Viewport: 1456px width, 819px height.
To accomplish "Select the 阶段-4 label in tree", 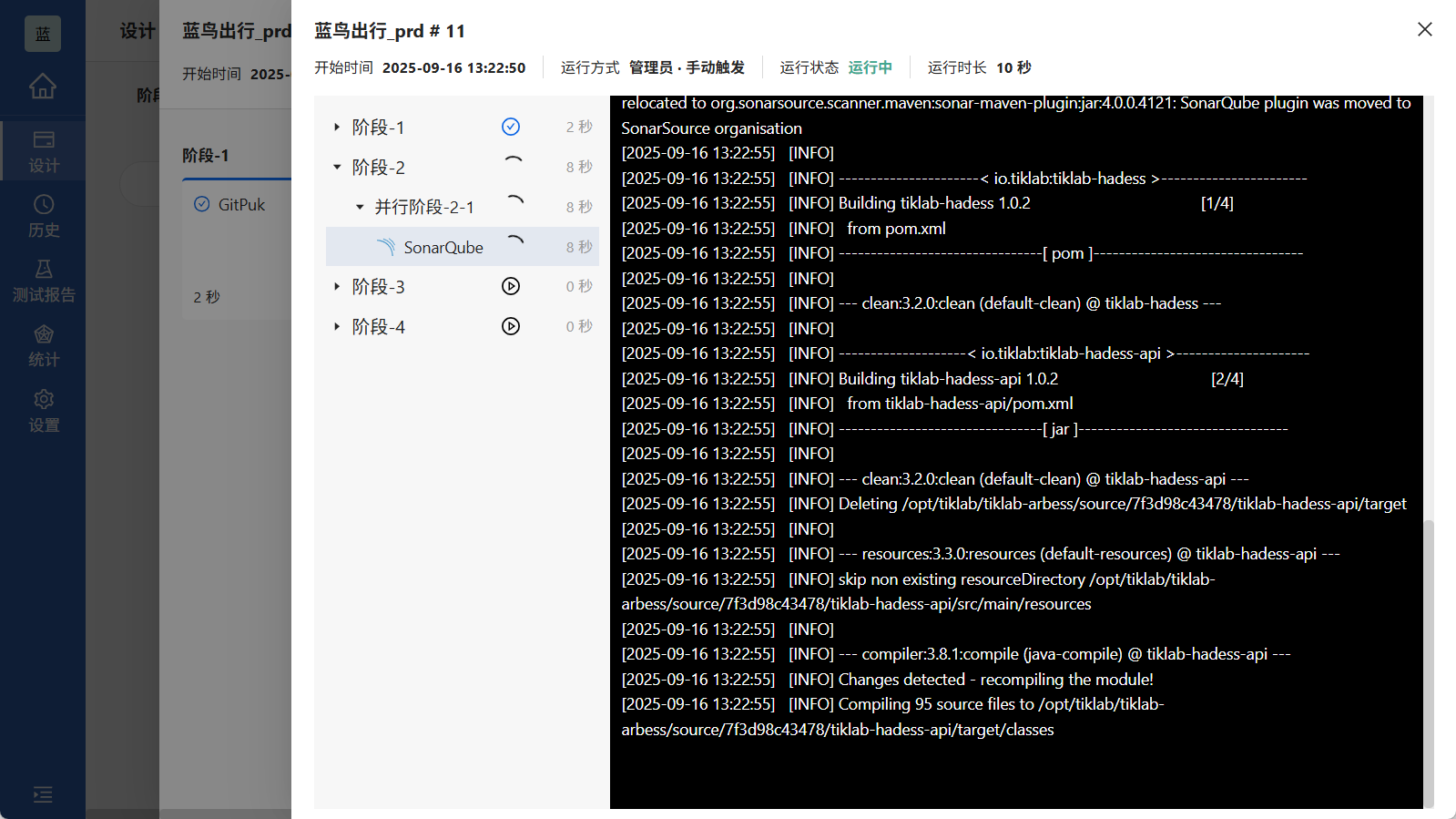I will point(378,327).
